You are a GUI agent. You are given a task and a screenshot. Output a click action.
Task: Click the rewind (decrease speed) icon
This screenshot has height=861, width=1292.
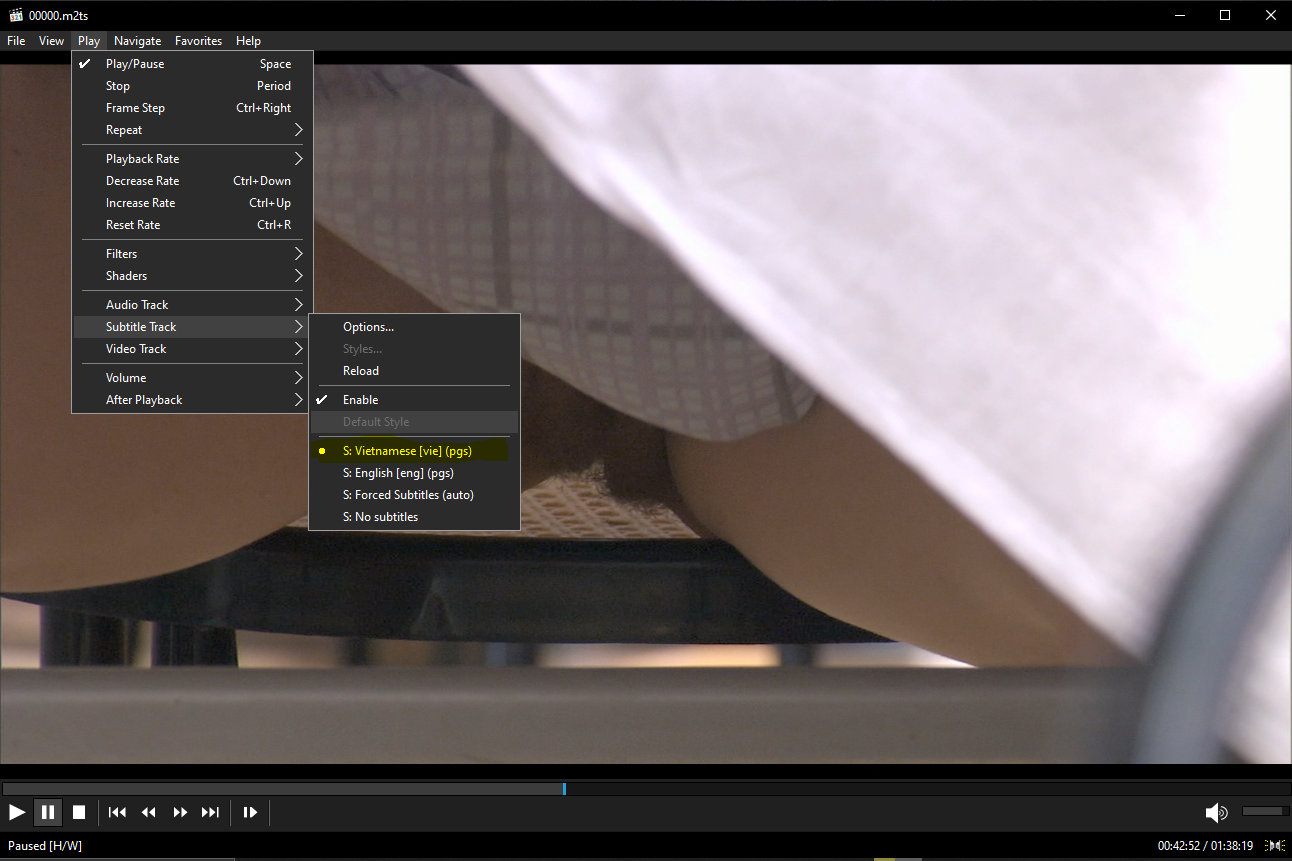pos(149,812)
